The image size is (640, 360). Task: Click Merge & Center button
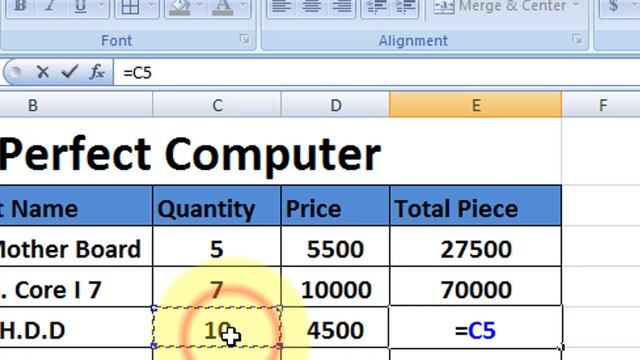pos(500,7)
